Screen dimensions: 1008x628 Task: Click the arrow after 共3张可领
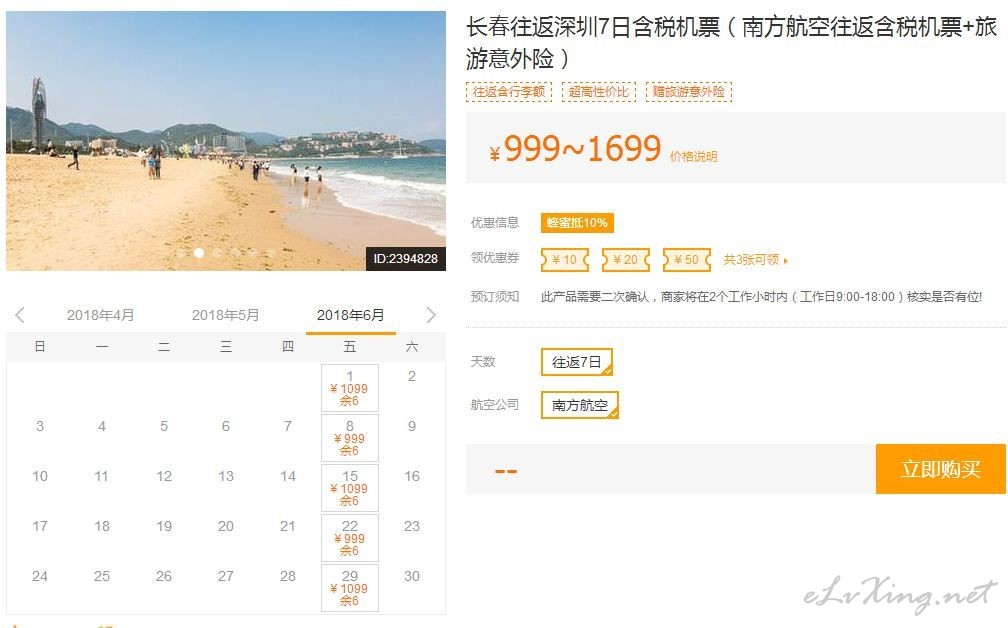coord(786,260)
